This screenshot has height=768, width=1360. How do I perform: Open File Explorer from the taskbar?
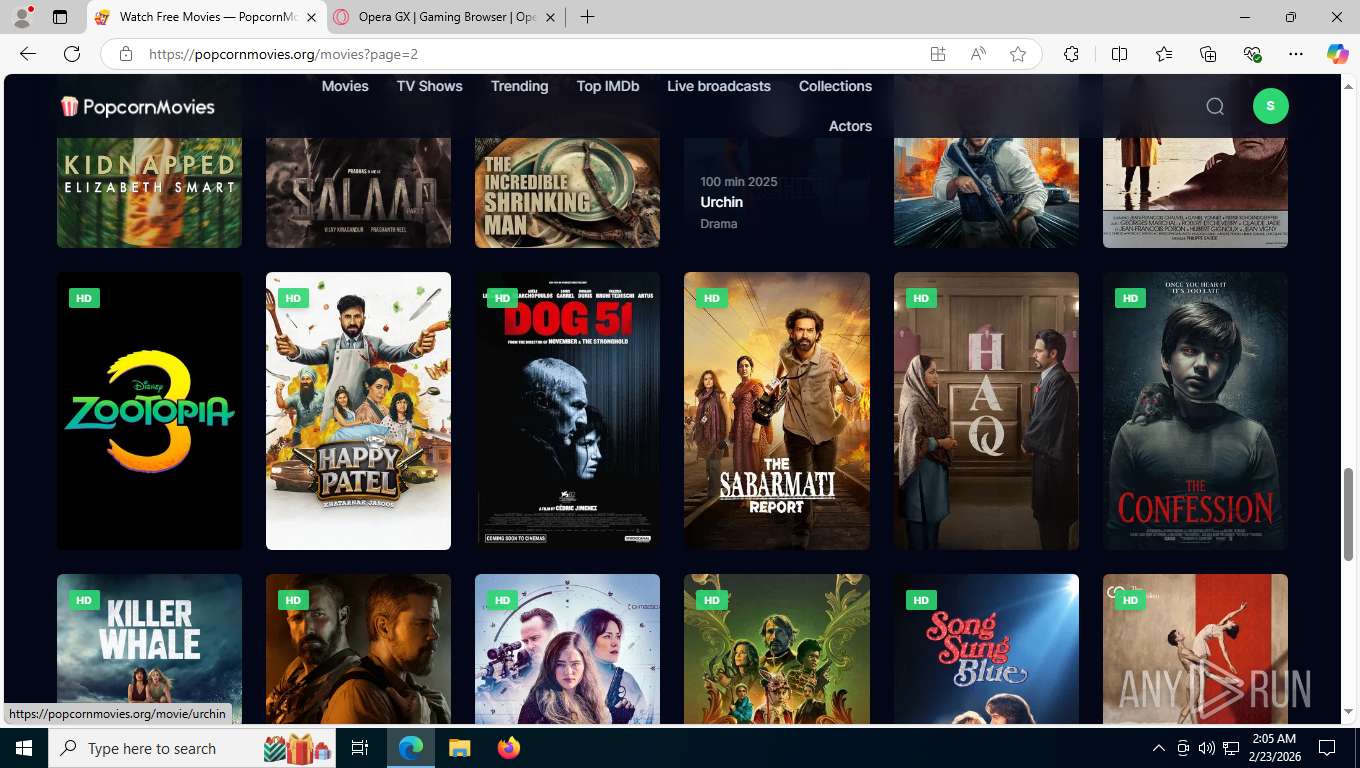click(459, 748)
